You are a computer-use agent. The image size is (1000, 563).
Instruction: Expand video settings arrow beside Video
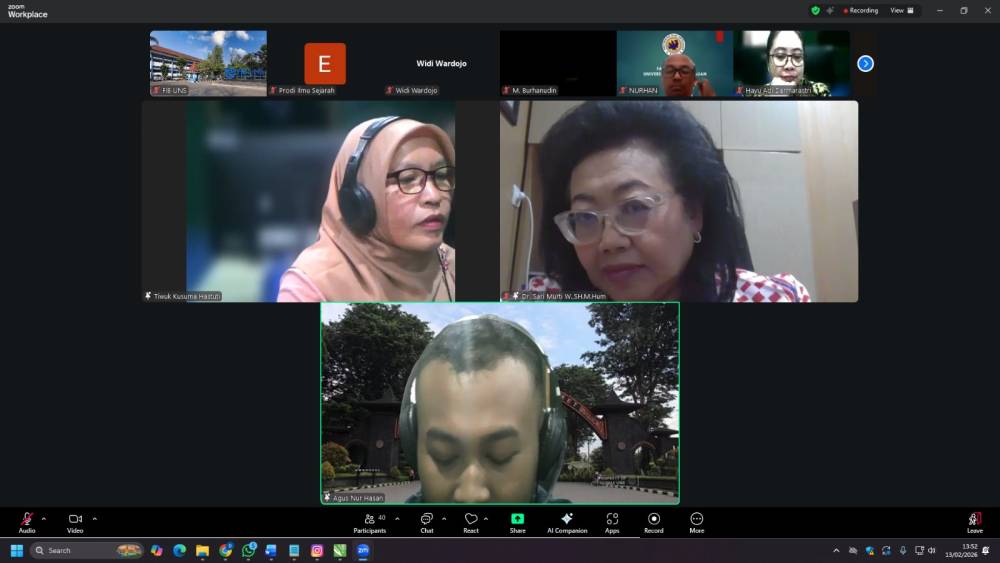click(x=95, y=518)
